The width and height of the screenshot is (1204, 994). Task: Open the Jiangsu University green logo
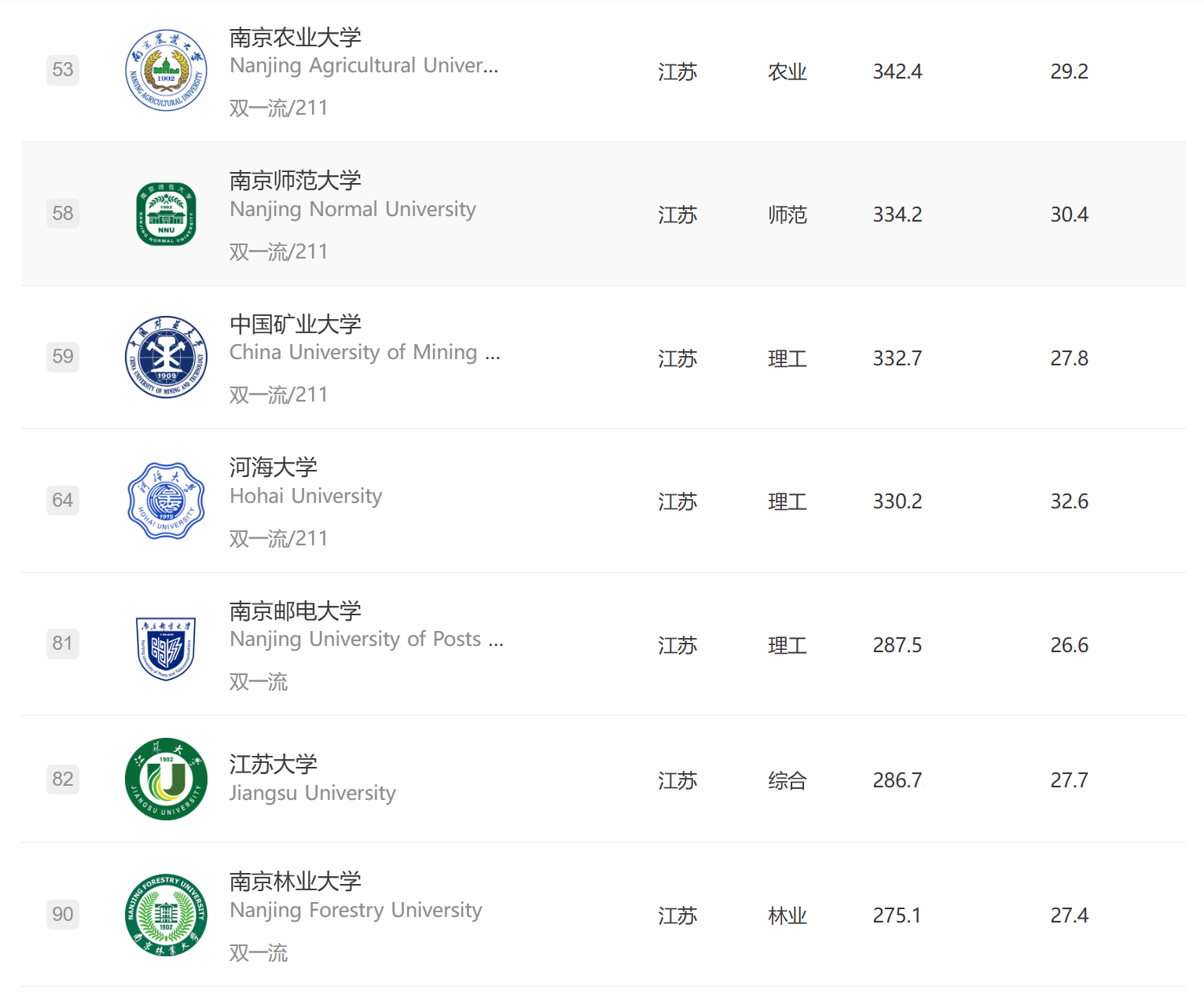click(166, 779)
